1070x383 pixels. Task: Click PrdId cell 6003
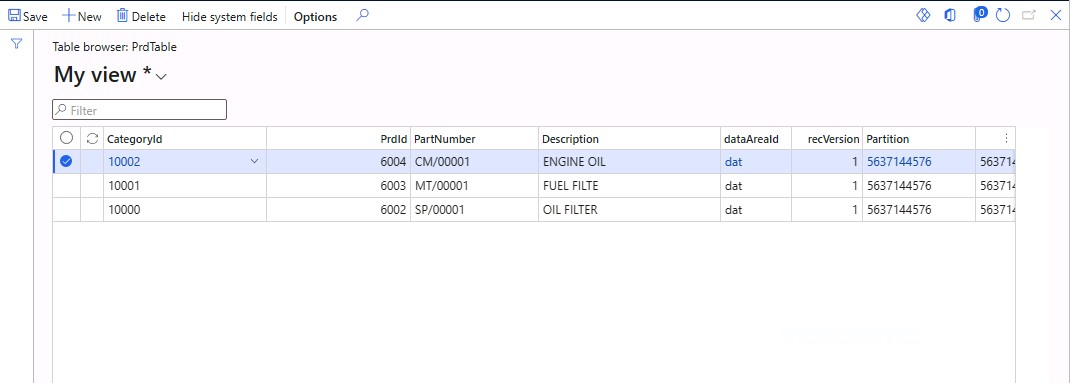[x=338, y=186]
